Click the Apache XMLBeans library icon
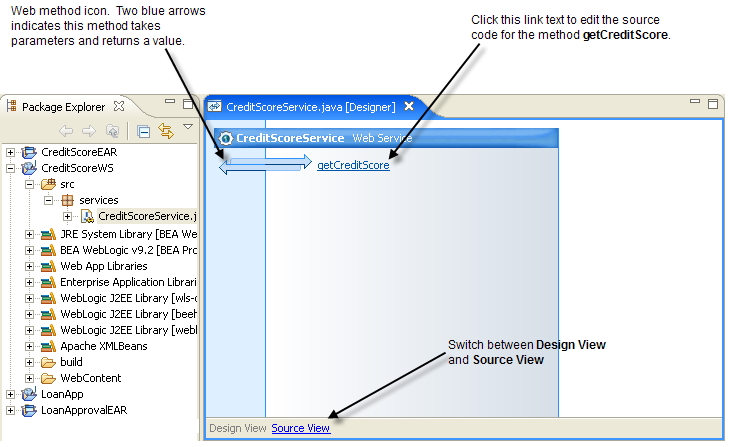 [48, 346]
